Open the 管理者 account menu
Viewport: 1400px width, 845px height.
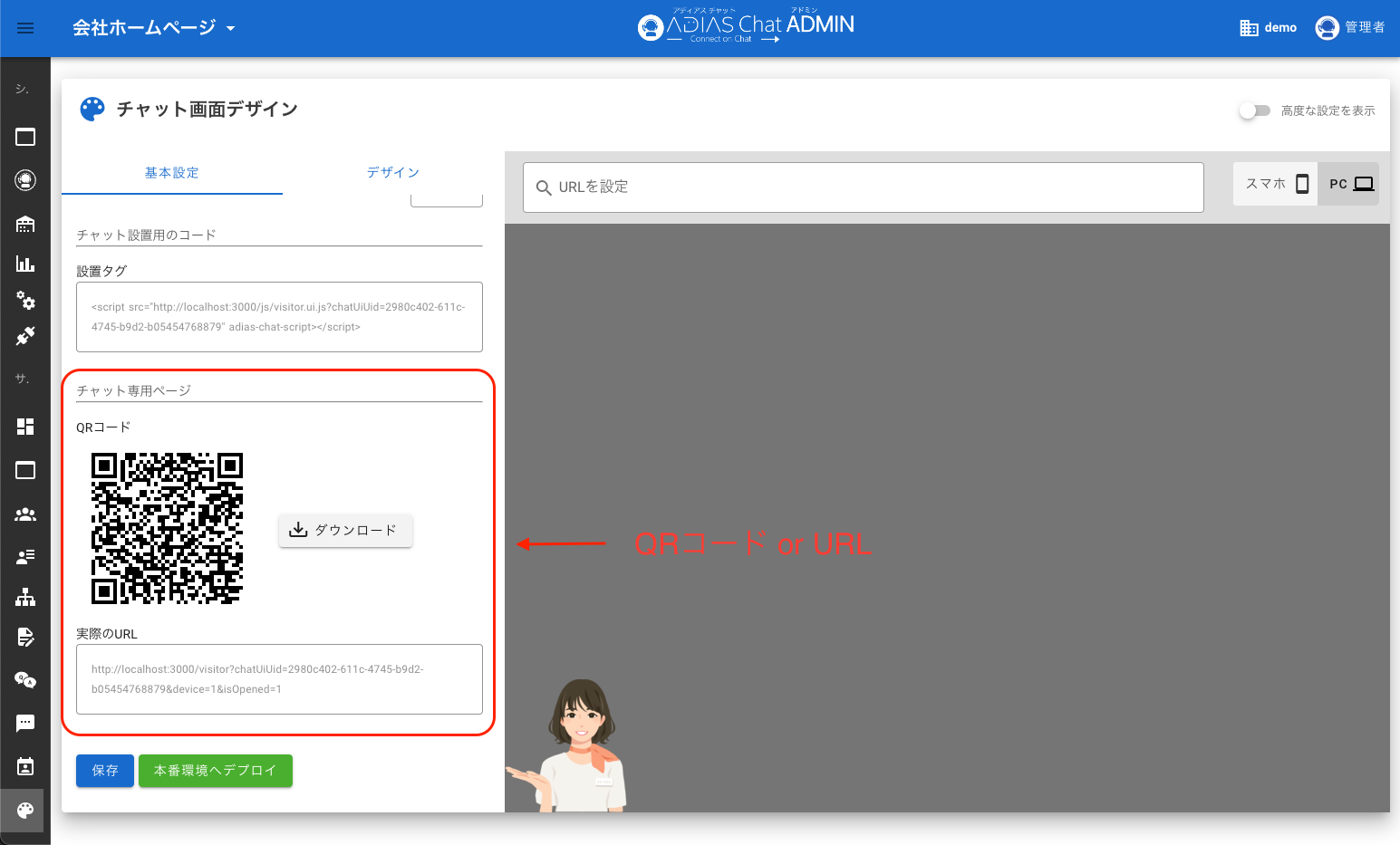(1350, 28)
